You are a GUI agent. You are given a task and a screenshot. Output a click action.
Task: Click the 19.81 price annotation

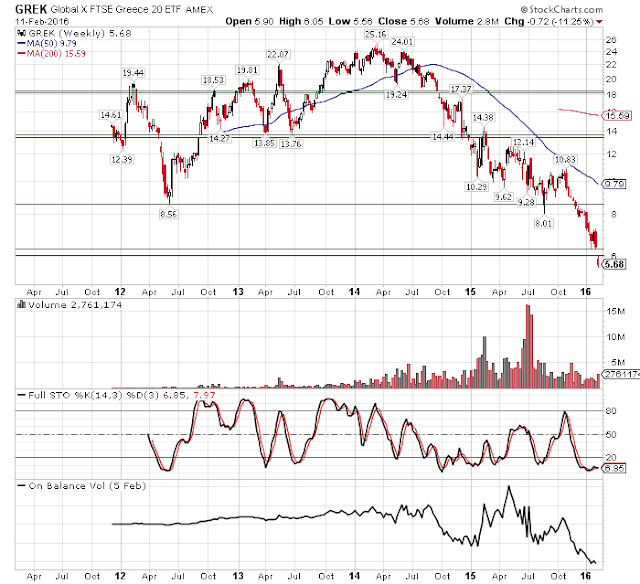point(247,70)
